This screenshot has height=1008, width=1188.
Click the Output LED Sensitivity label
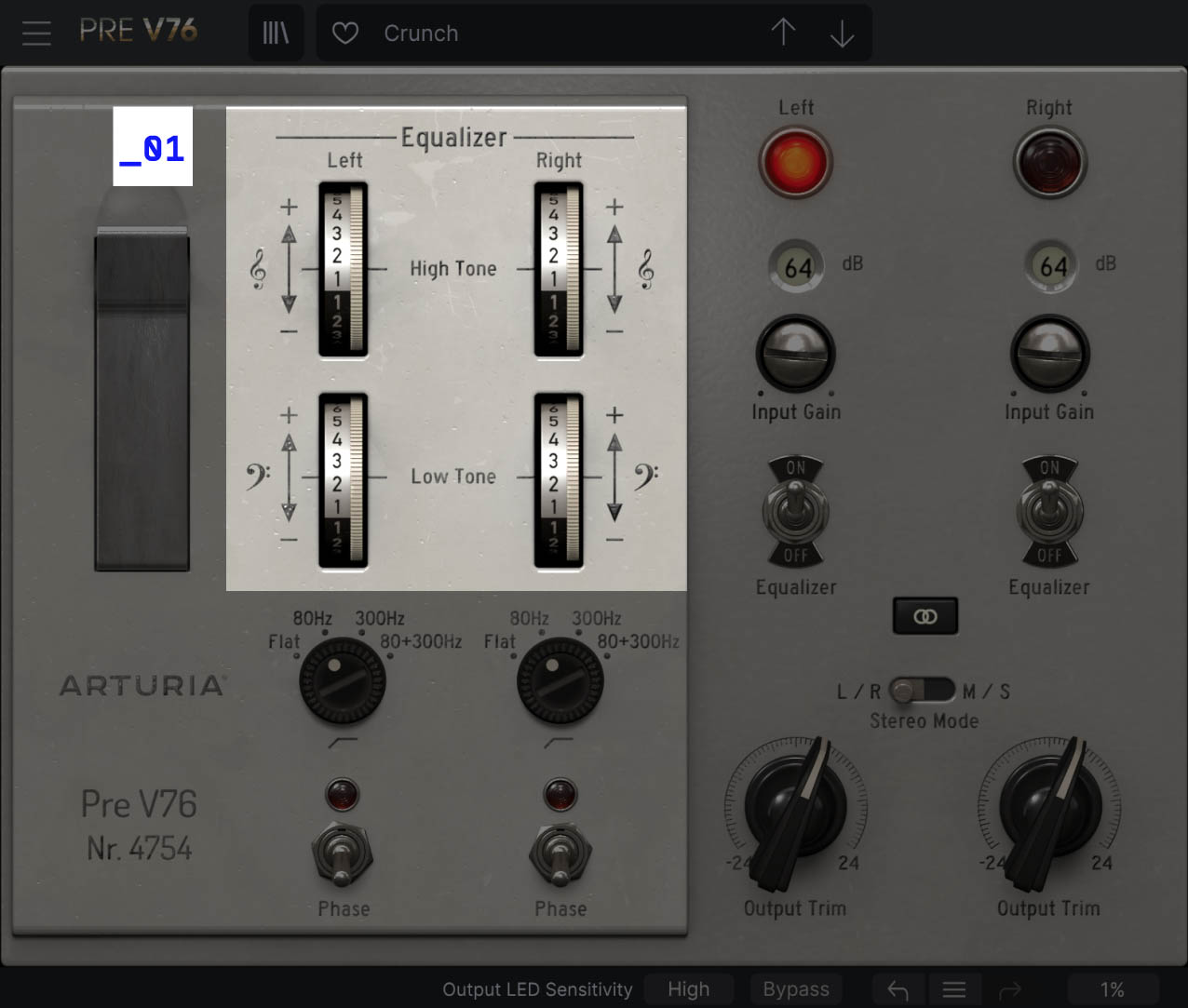tap(537, 989)
